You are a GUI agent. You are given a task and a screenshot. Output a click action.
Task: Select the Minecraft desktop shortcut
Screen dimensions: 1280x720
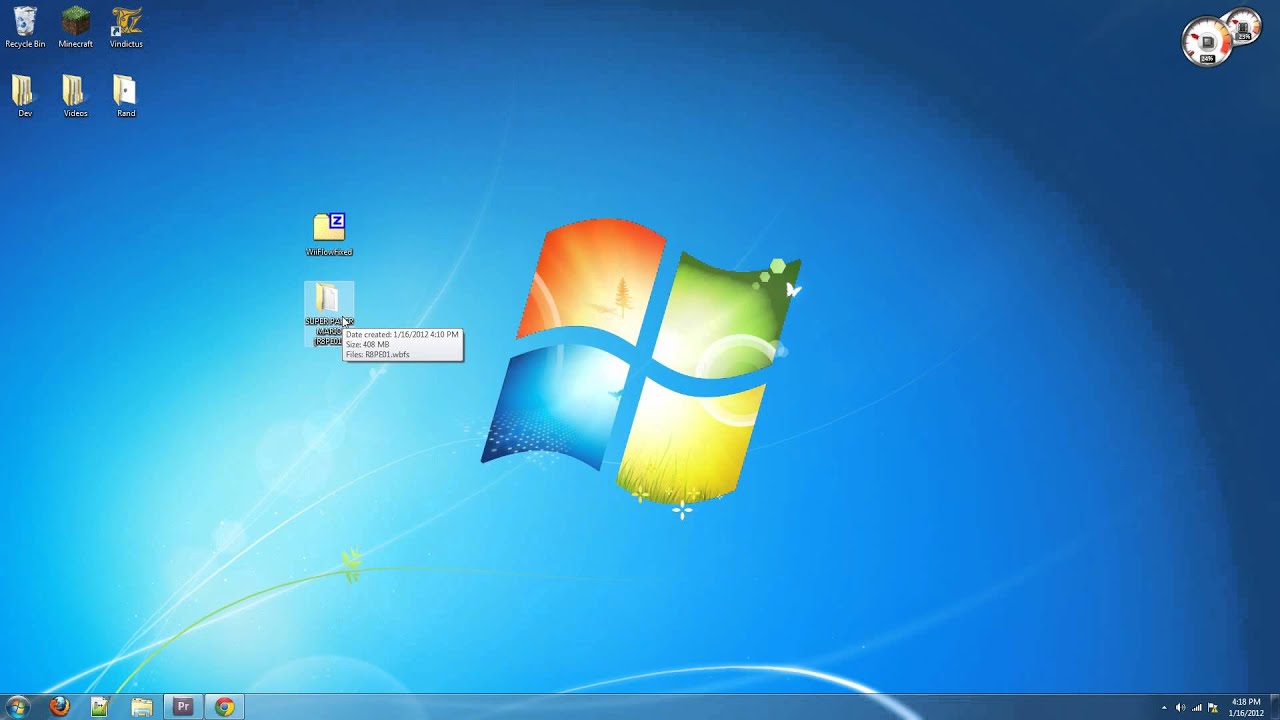[76, 27]
